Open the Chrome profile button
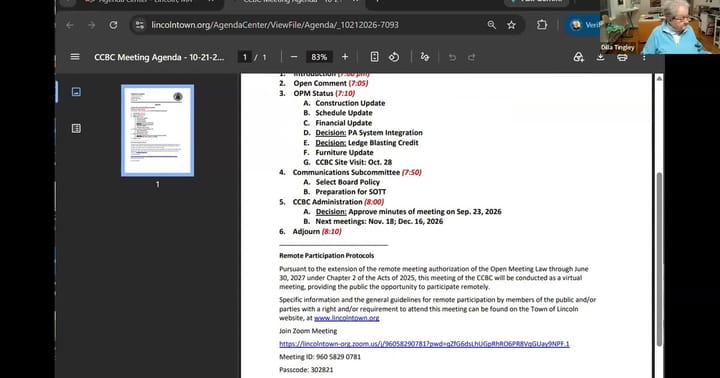Image resolution: width=720 pixels, height=378 pixels. (x=582, y=25)
